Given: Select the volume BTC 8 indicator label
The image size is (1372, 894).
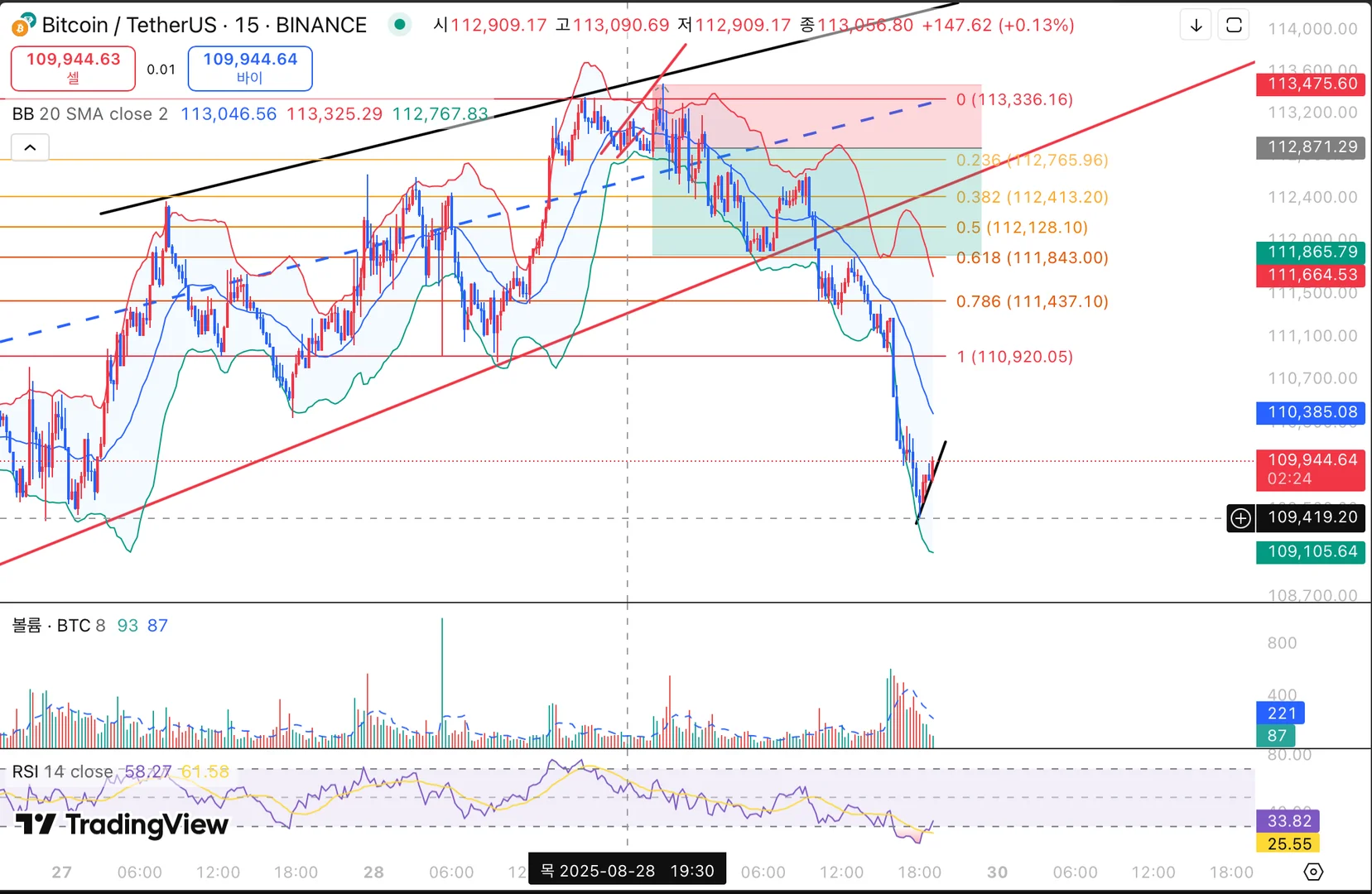Looking at the screenshot, I should click(59, 626).
